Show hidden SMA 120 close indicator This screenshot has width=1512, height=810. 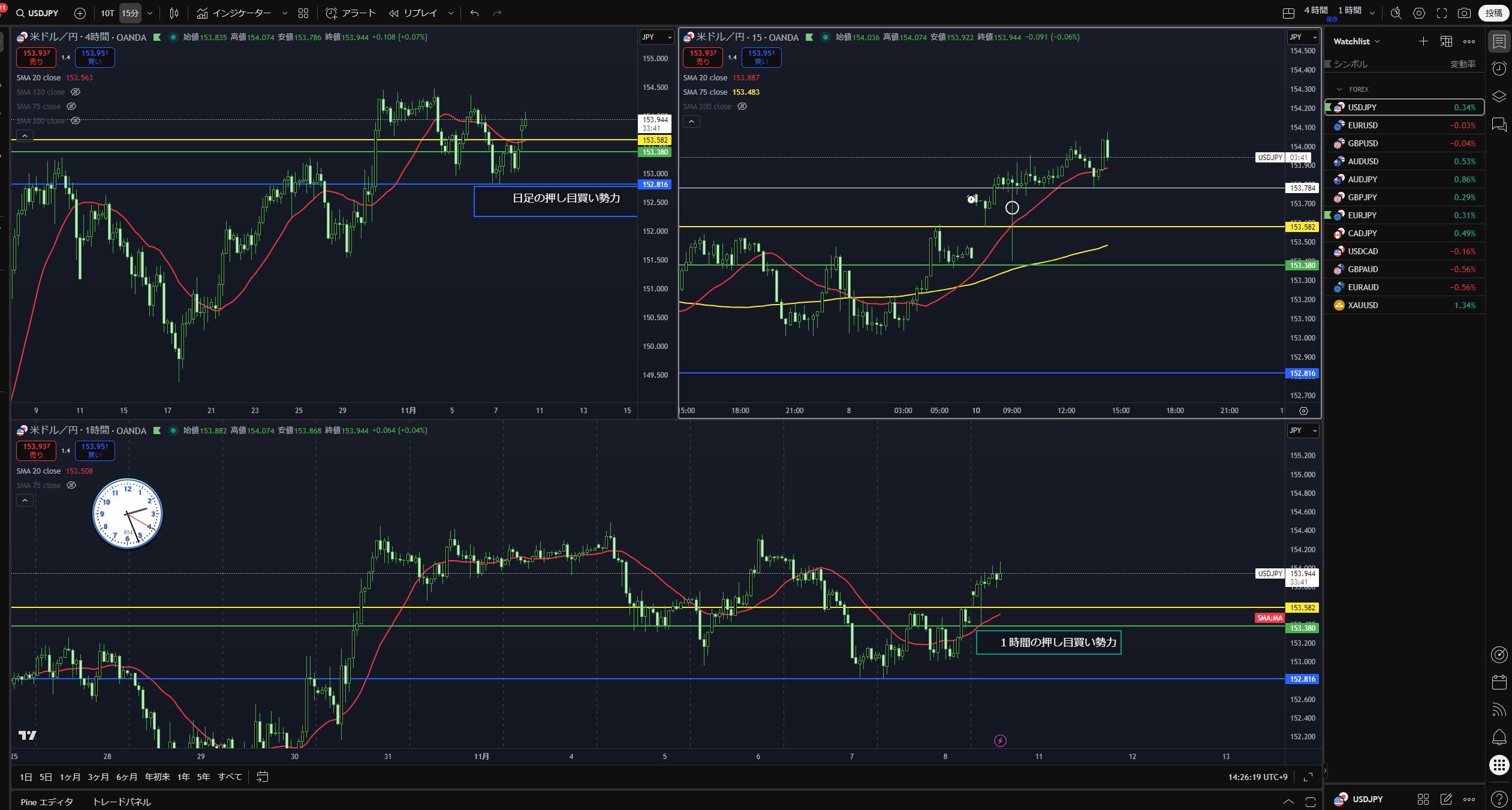(x=76, y=92)
